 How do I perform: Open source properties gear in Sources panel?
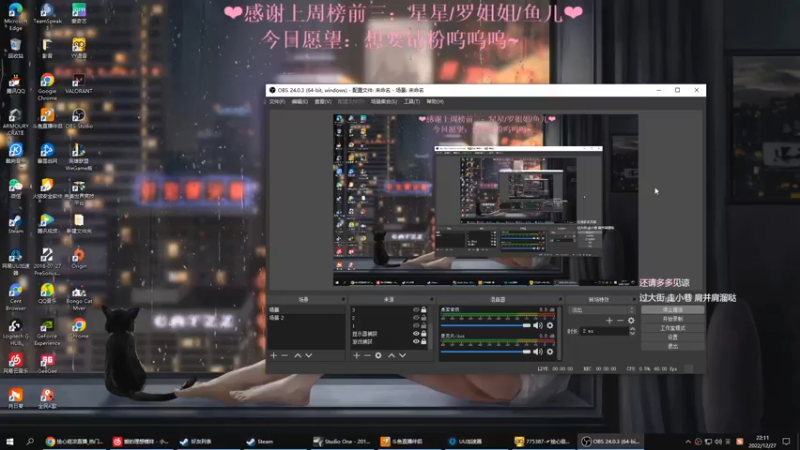point(378,355)
